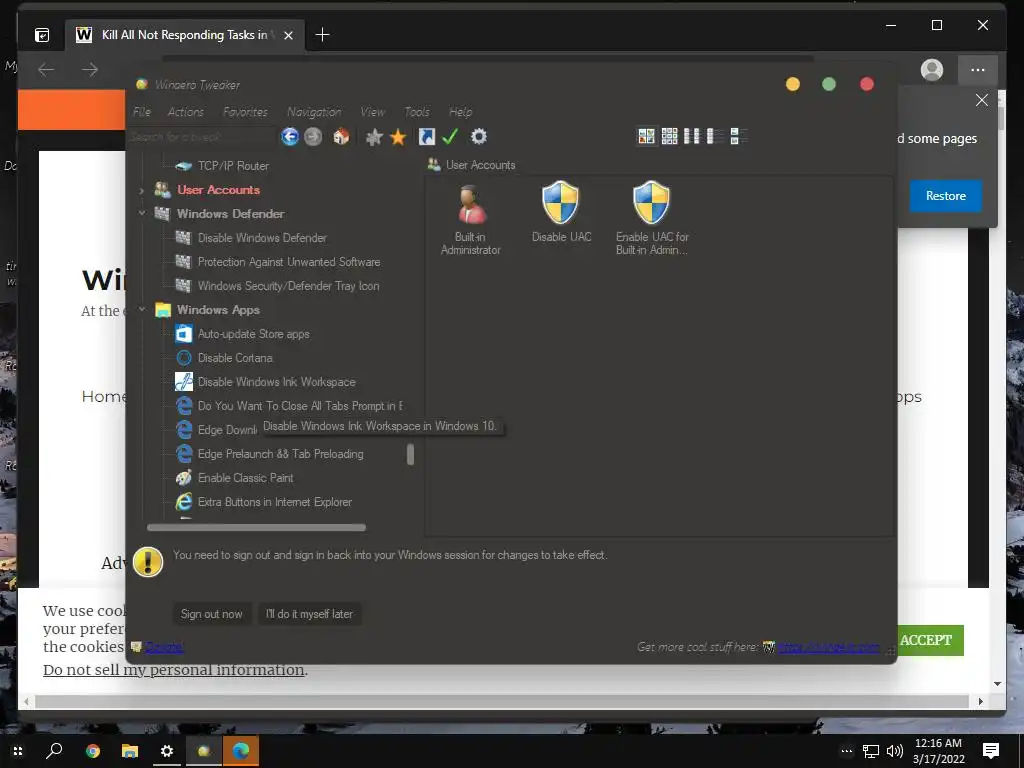Switch to the details view mode icon

coord(714,136)
